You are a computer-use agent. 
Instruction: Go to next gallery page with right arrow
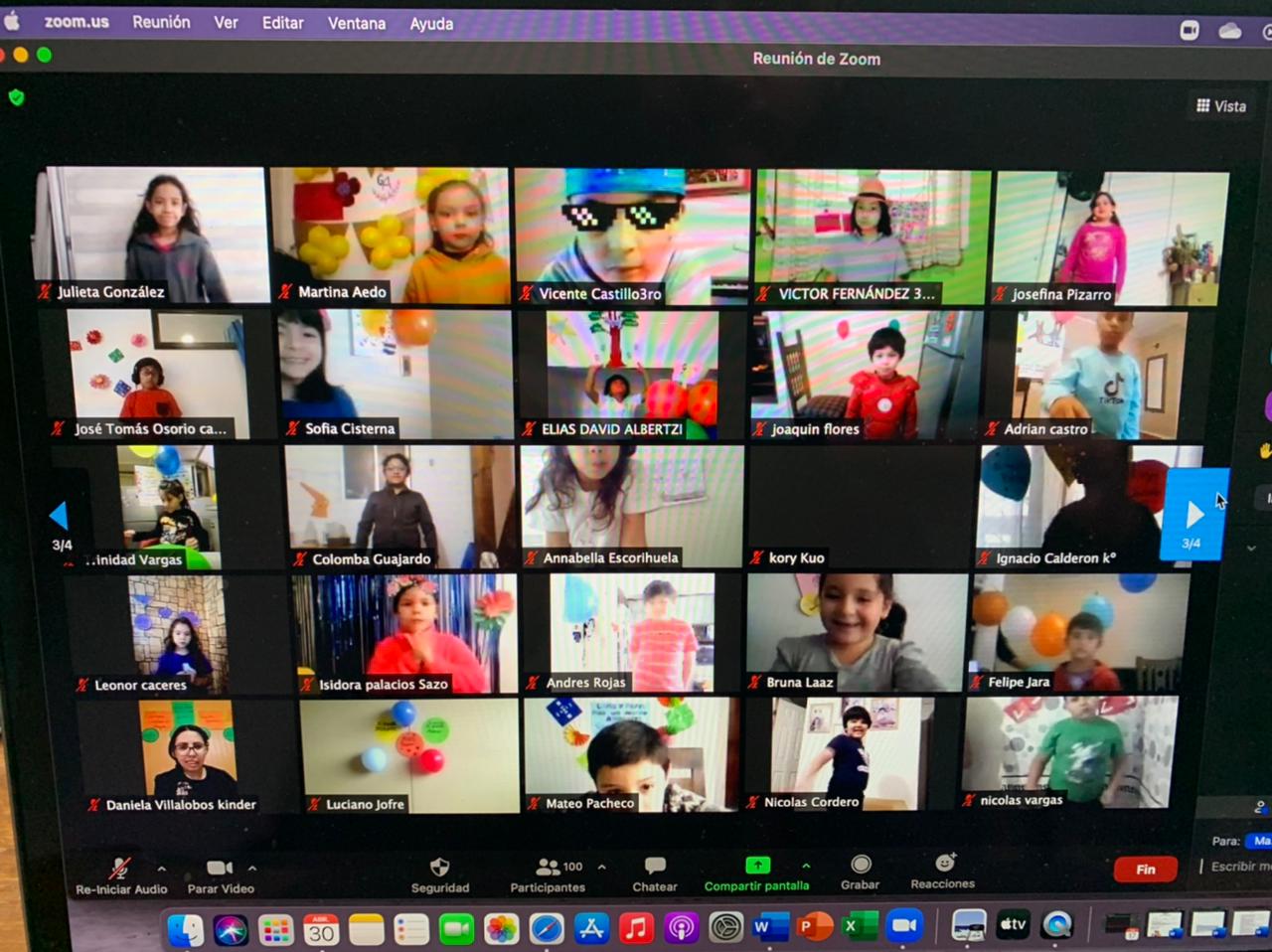[1193, 514]
